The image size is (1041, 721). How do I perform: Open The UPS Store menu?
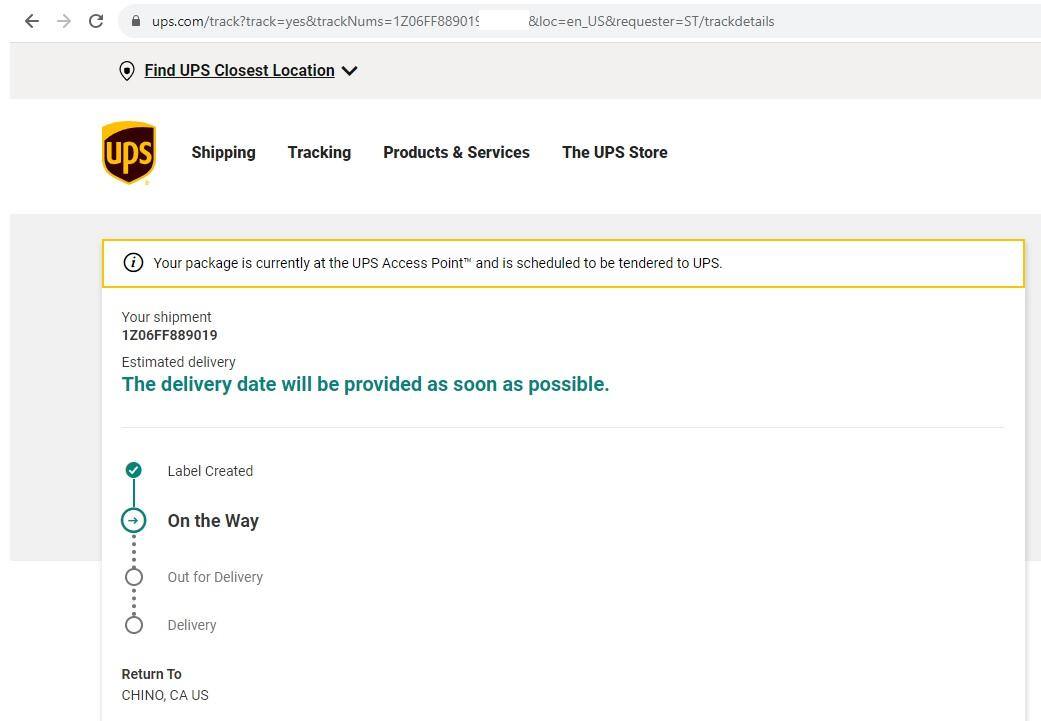tap(614, 153)
